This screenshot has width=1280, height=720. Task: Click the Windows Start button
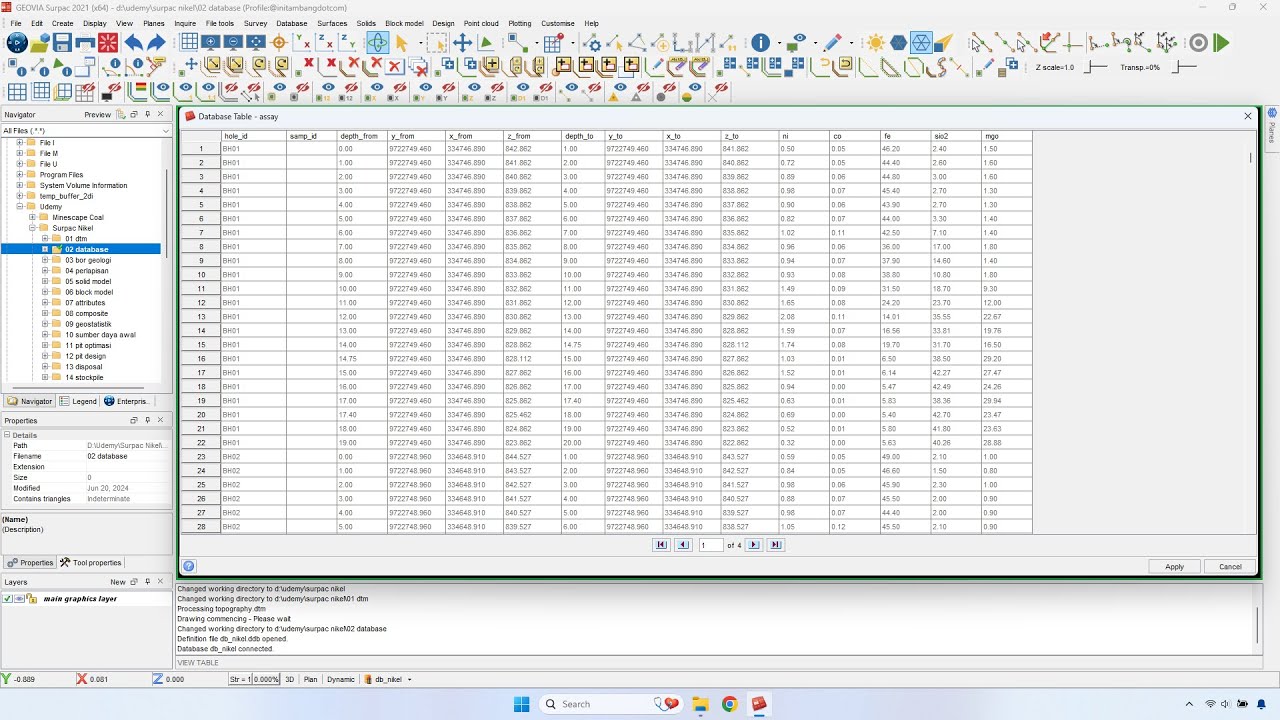coord(521,704)
